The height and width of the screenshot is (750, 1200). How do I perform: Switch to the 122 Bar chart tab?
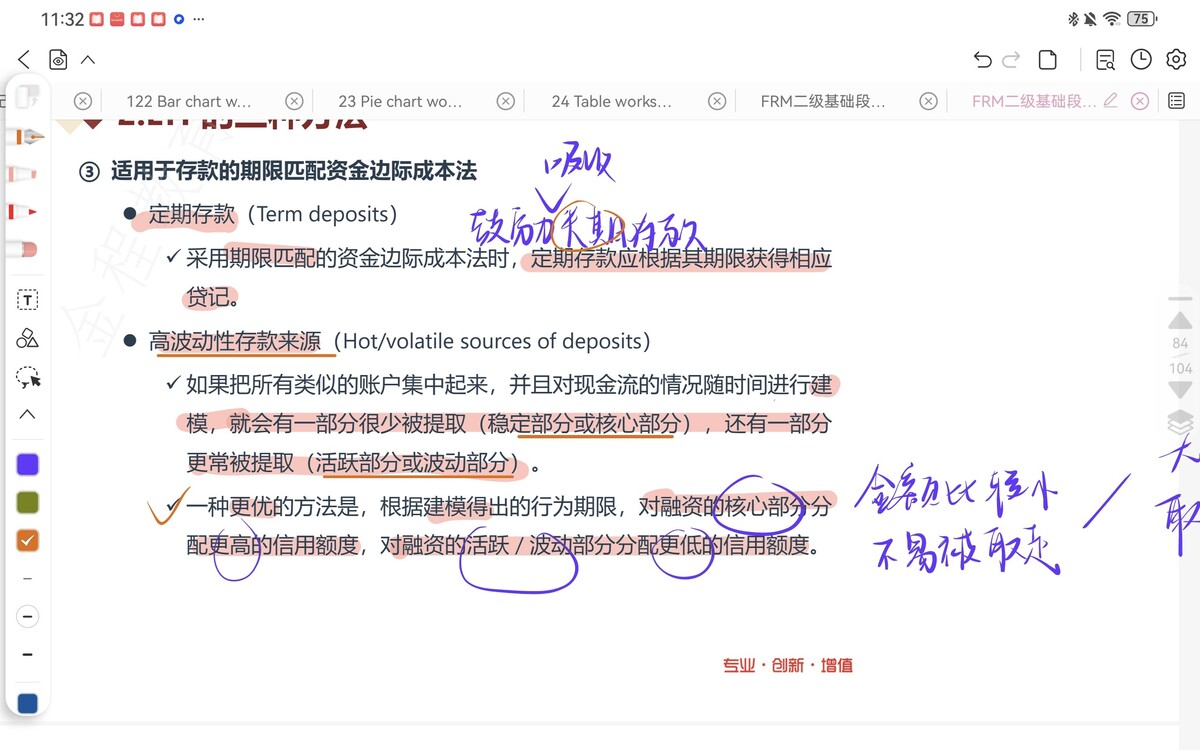(188, 101)
